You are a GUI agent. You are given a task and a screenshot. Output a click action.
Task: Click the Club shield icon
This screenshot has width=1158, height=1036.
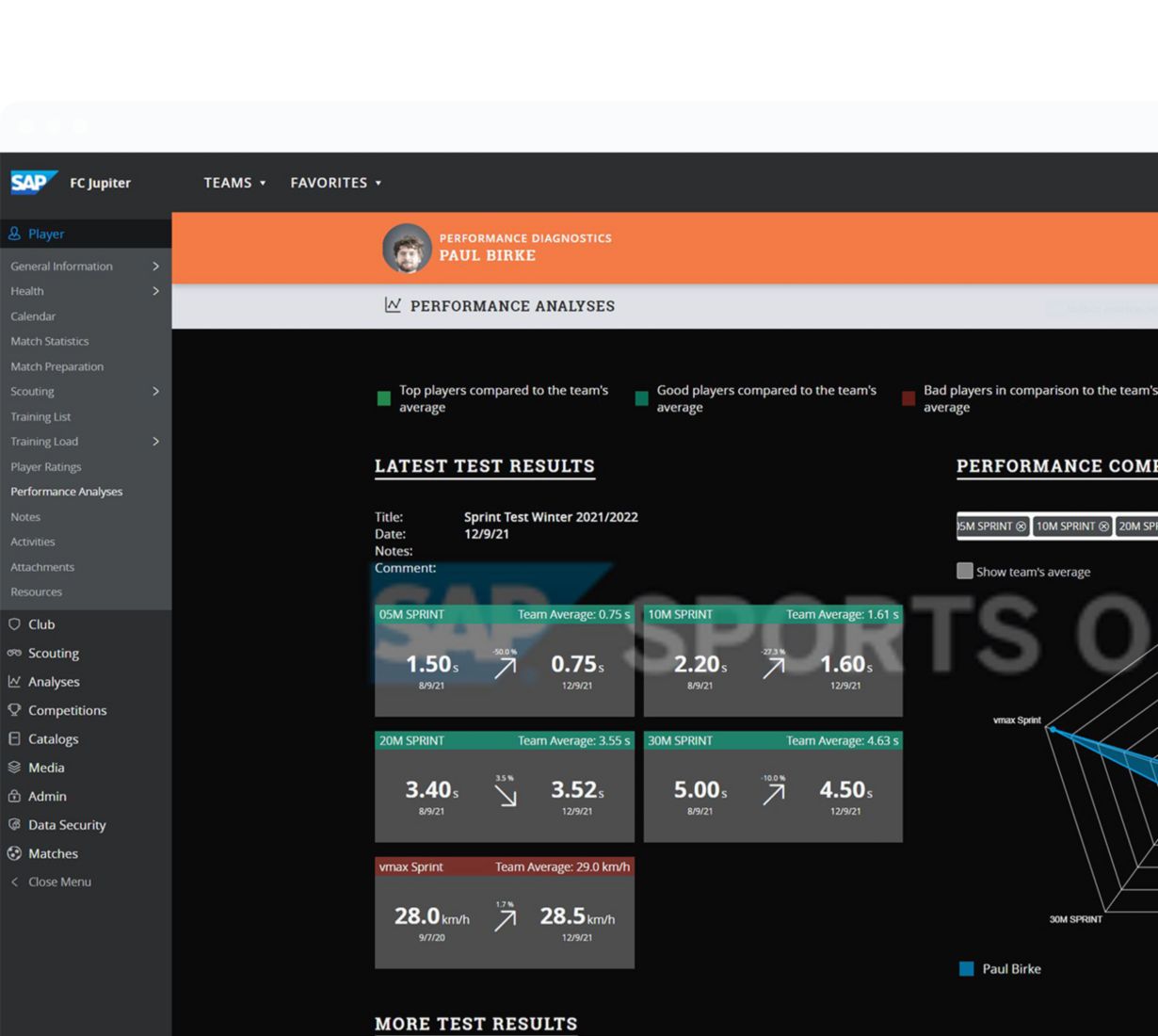point(14,623)
